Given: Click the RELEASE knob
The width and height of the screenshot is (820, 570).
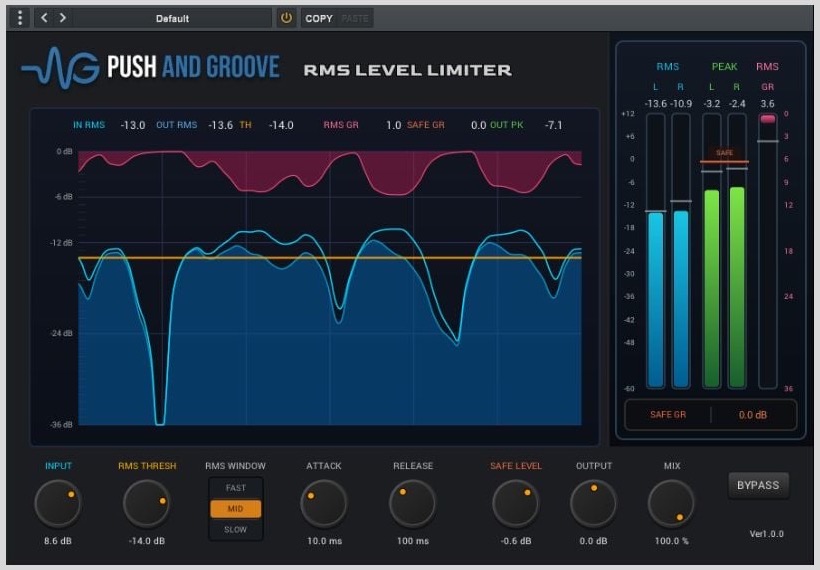Looking at the screenshot, I should 412,504.
